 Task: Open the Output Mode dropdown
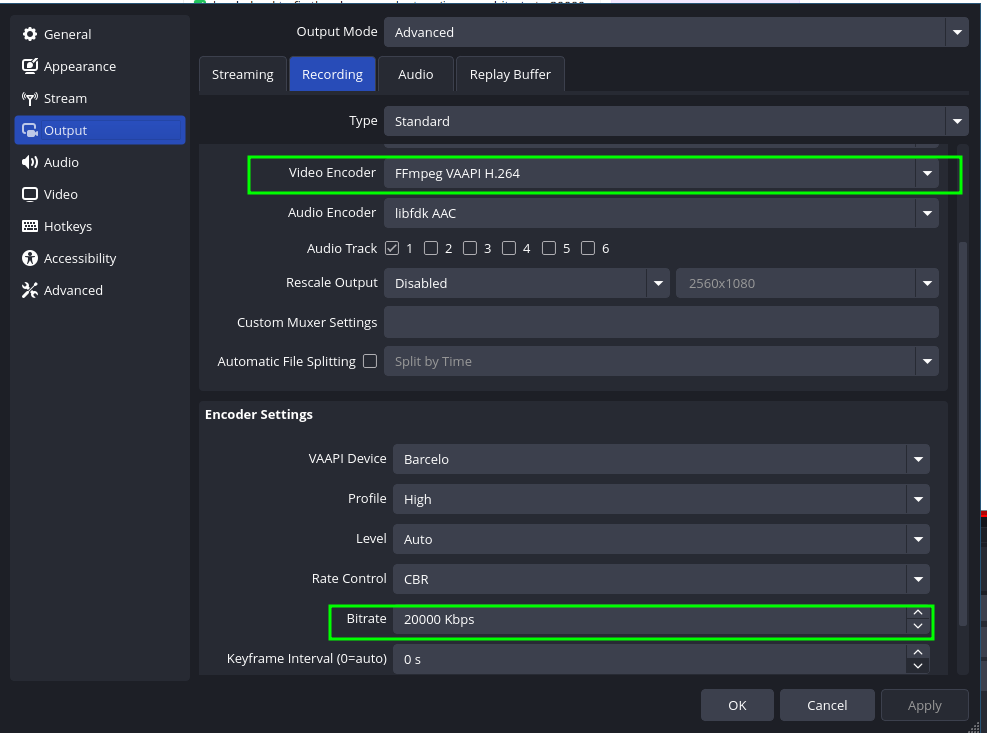coord(676,32)
